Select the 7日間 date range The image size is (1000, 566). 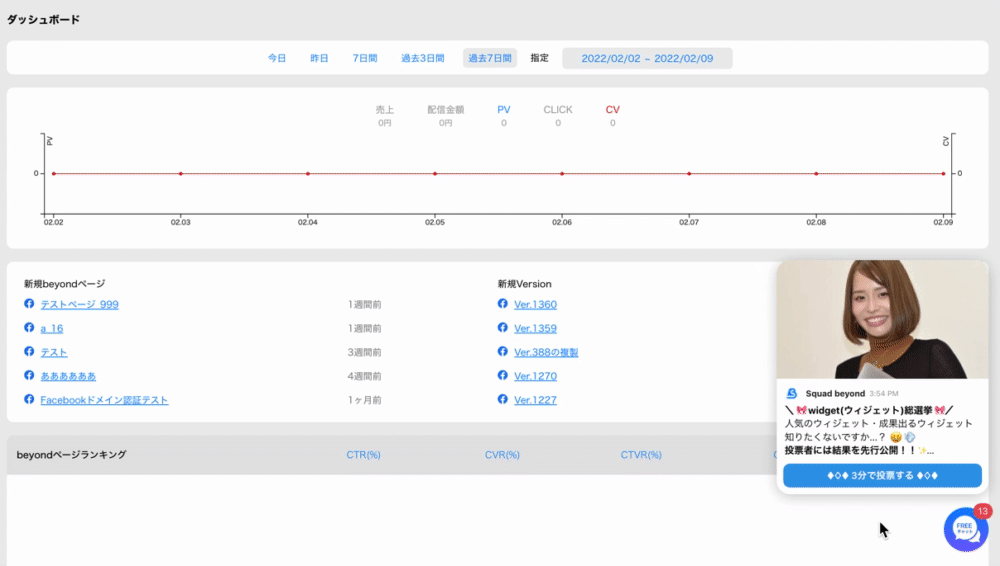(365, 58)
